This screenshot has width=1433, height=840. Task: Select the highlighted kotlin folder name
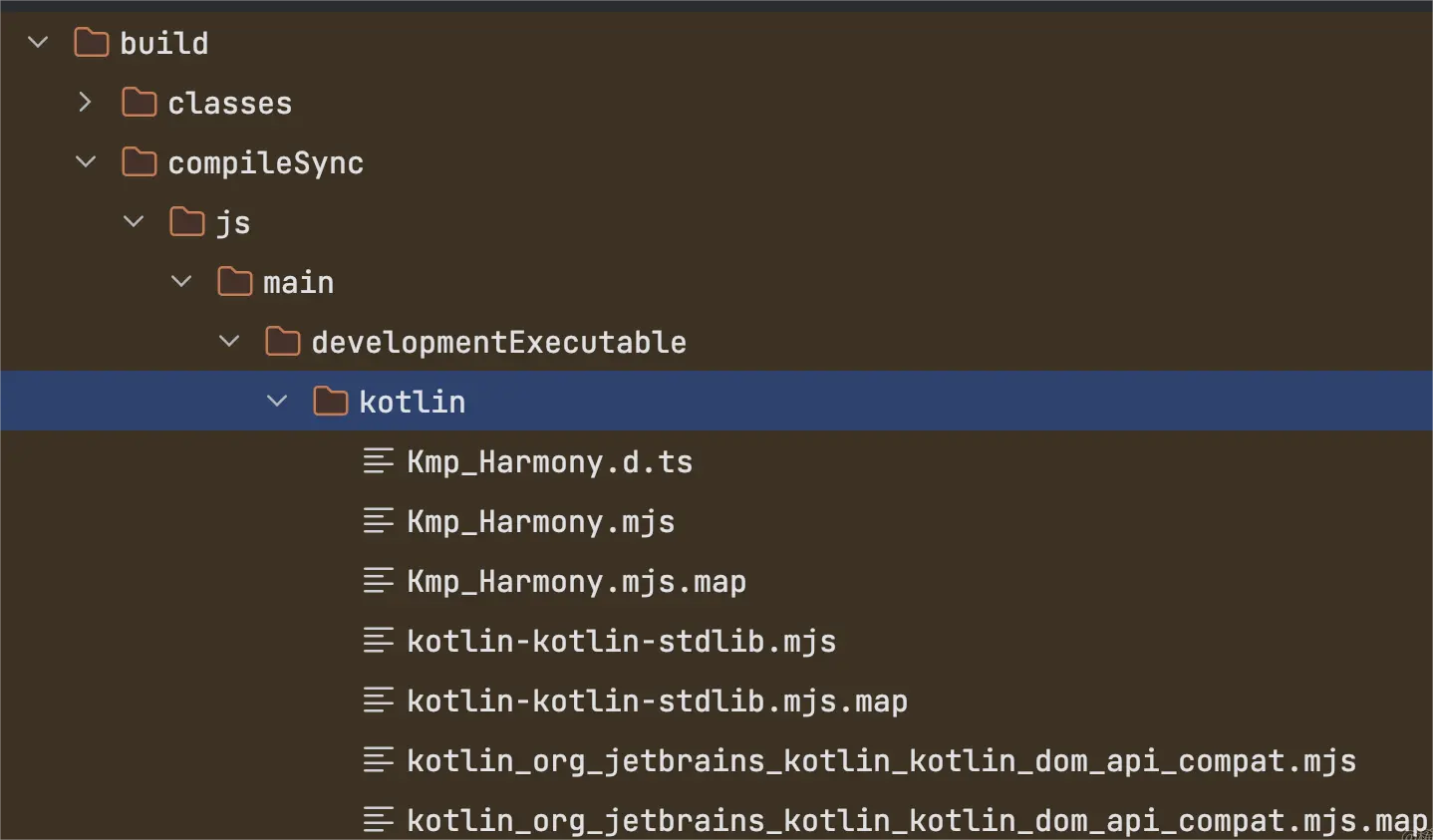413,402
